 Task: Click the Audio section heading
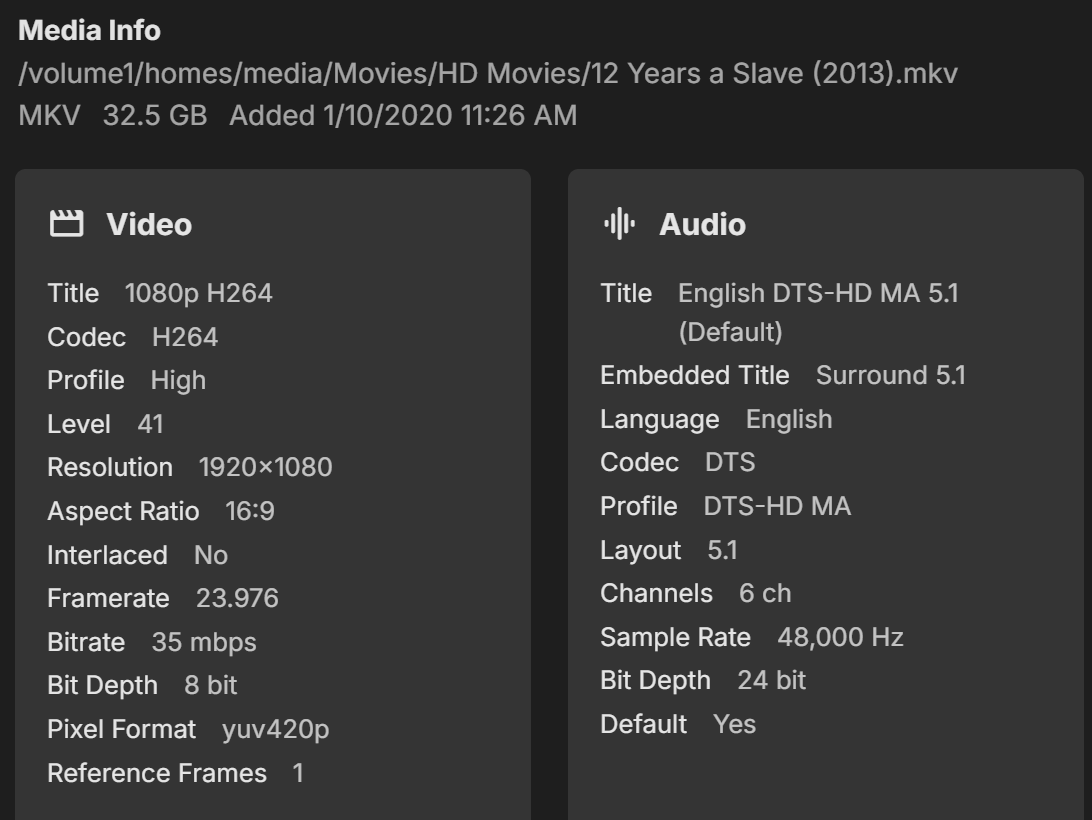pyautogui.click(x=702, y=224)
